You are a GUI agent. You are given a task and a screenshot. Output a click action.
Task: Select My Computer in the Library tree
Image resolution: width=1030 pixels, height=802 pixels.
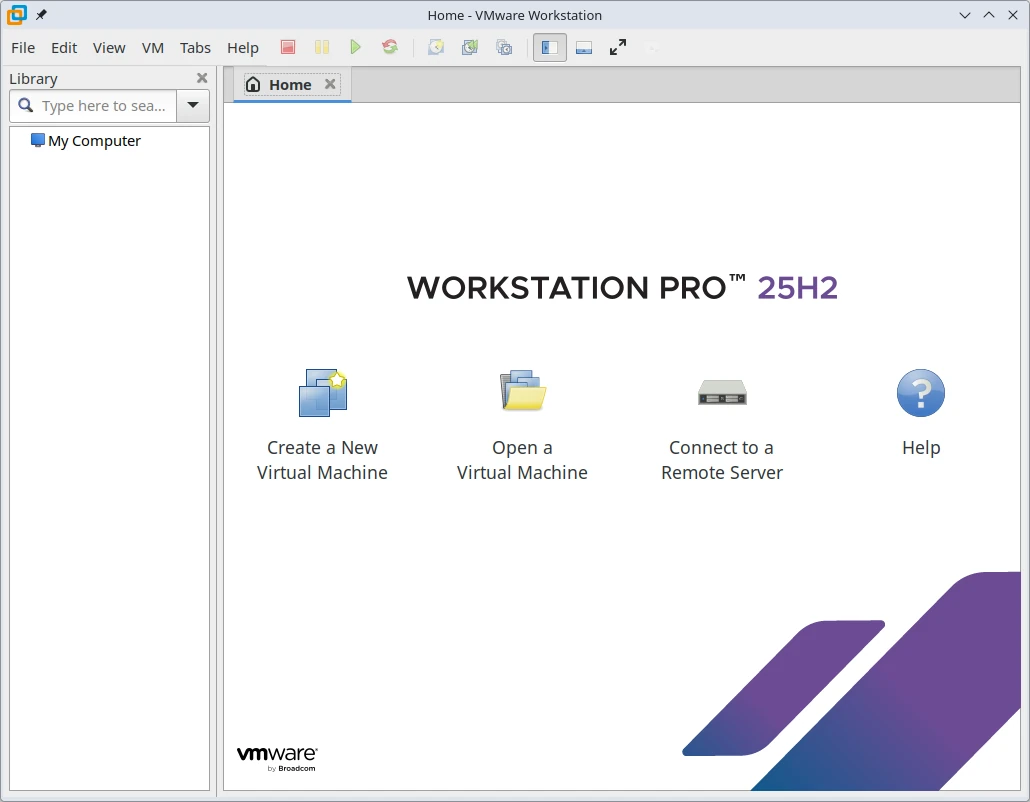point(91,140)
